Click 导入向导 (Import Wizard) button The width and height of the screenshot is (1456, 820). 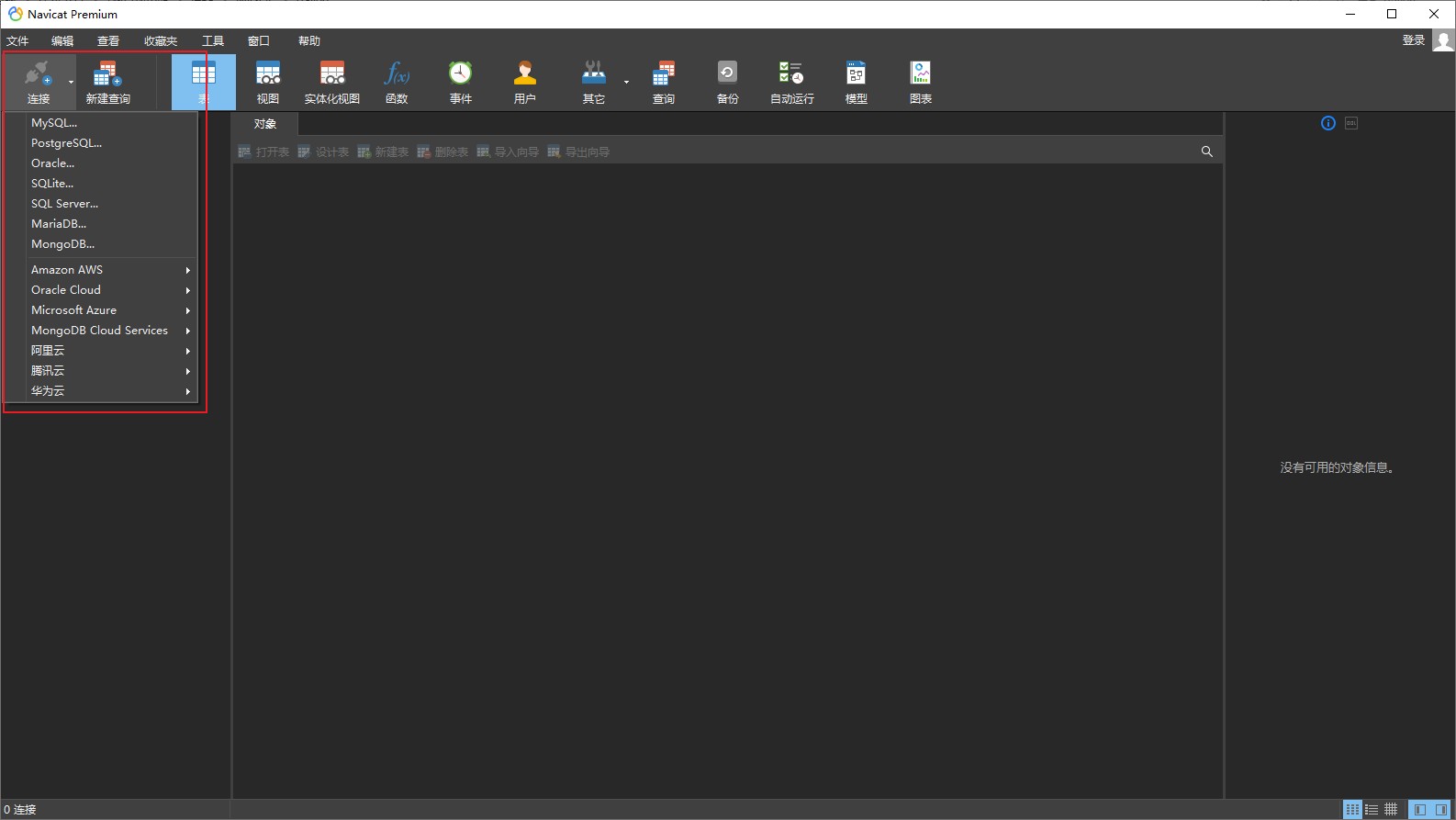point(508,152)
